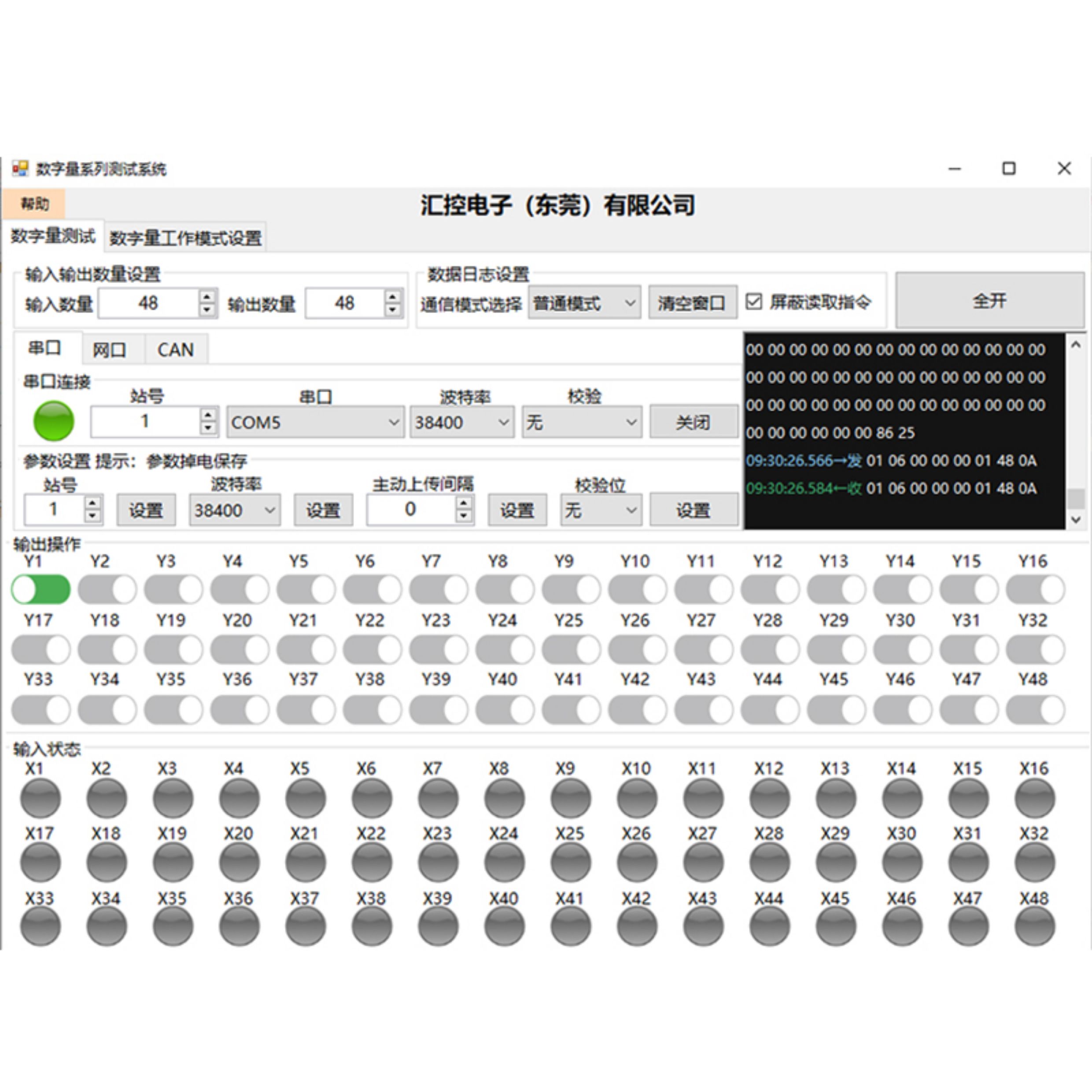Uncheck the 屏蔽读取指令 checkbox
The height and width of the screenshot is (1092, 1092).
(753, 301)
